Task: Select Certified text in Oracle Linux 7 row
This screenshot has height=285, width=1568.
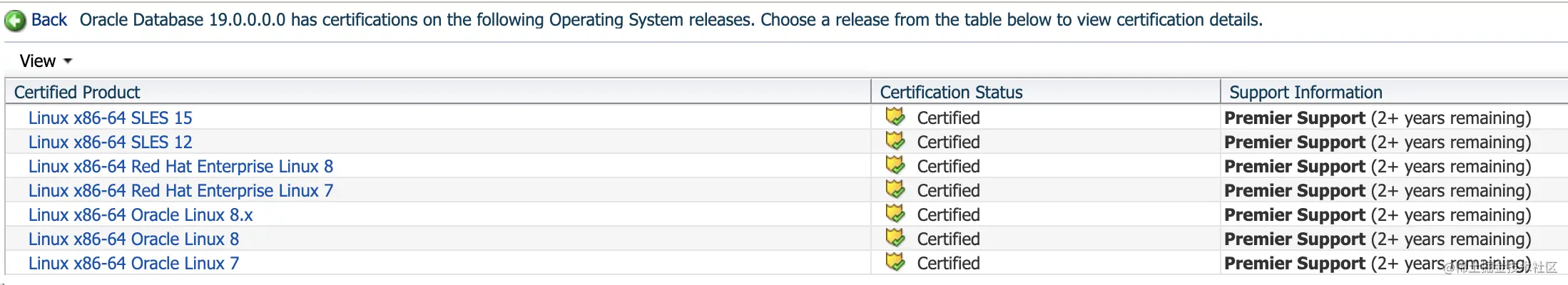Action: (948, 263)
